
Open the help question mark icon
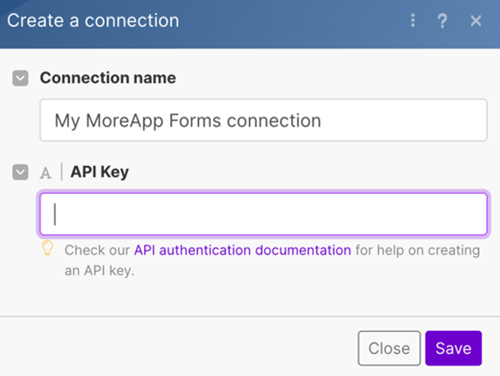tap(442, 21)
